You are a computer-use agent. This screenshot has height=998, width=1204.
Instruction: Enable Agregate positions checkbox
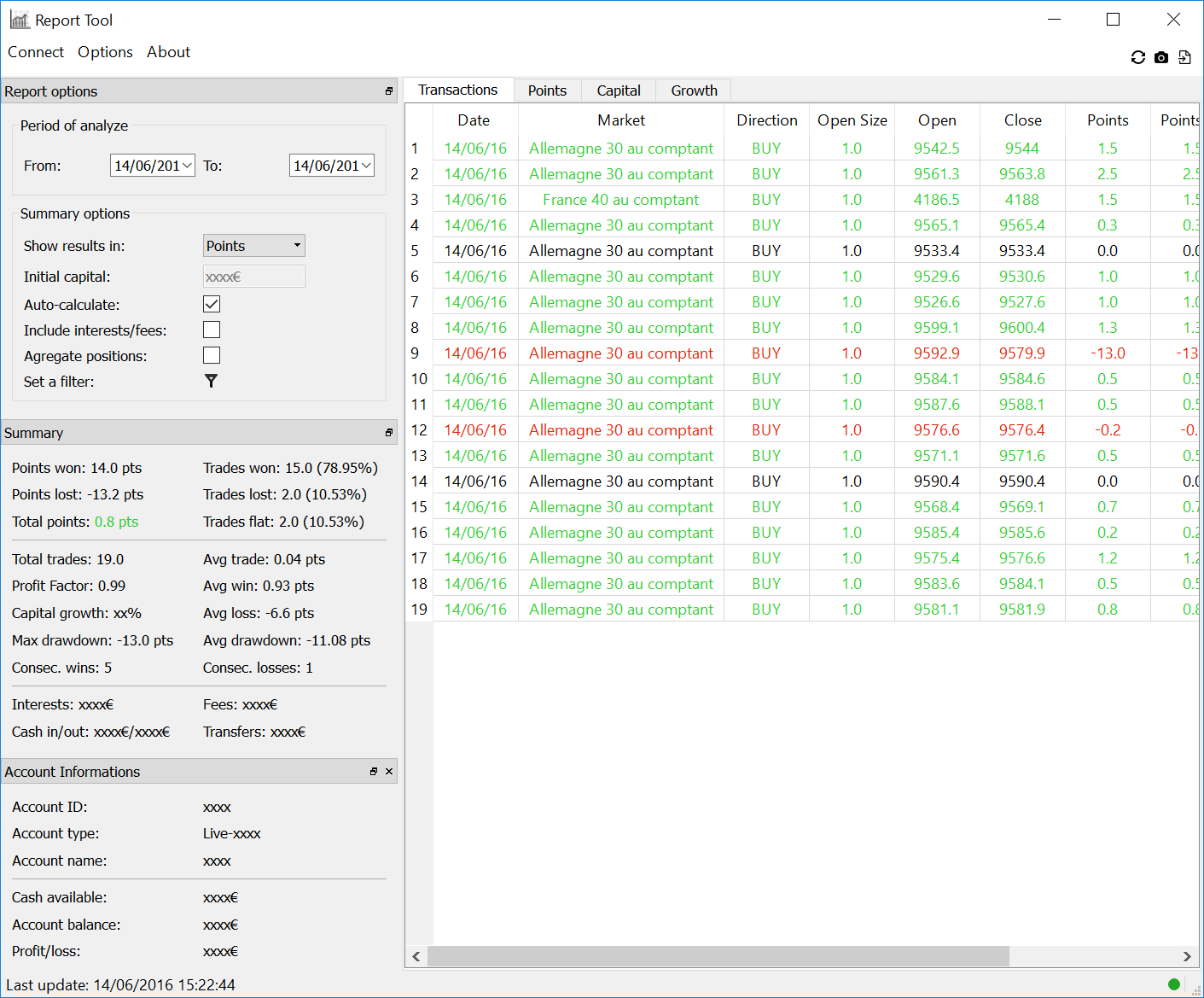(212, 355)
